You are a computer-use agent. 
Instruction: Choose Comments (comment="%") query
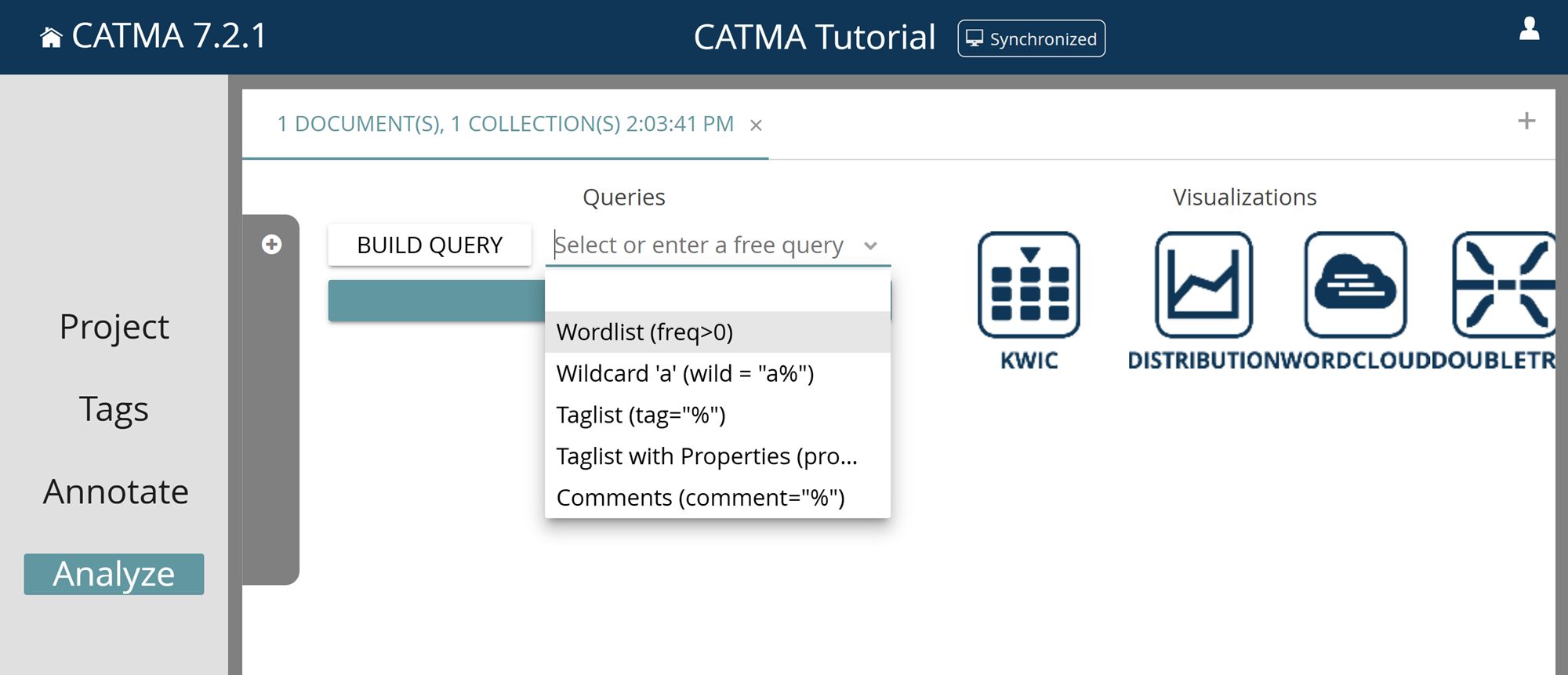(717, 498)
